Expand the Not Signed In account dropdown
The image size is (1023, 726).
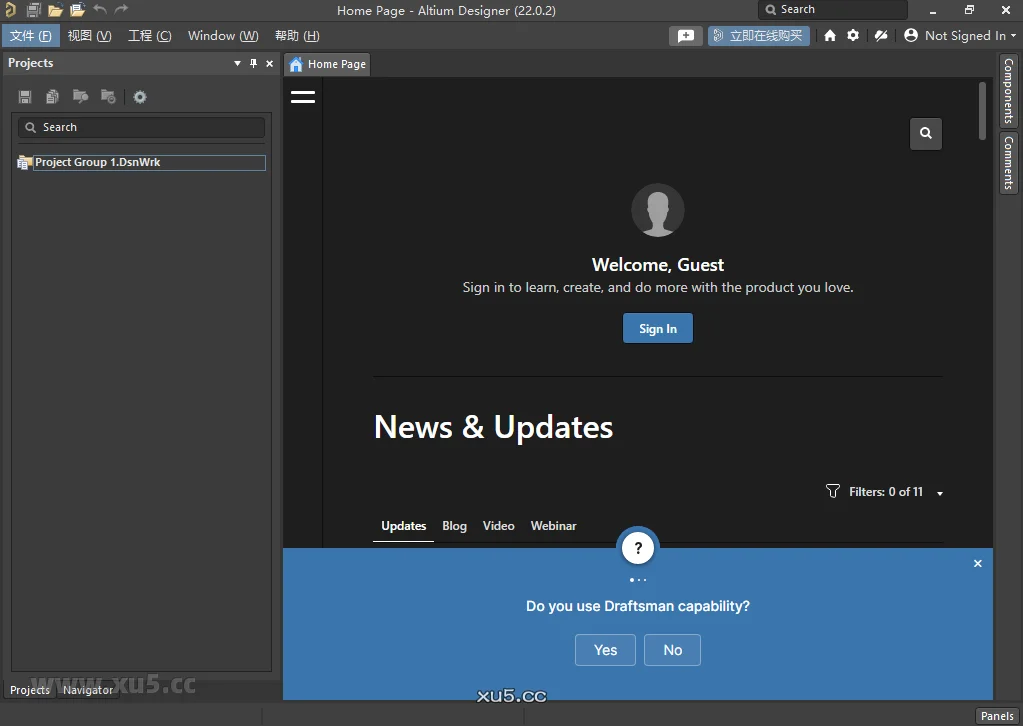[x=960, y=36]
